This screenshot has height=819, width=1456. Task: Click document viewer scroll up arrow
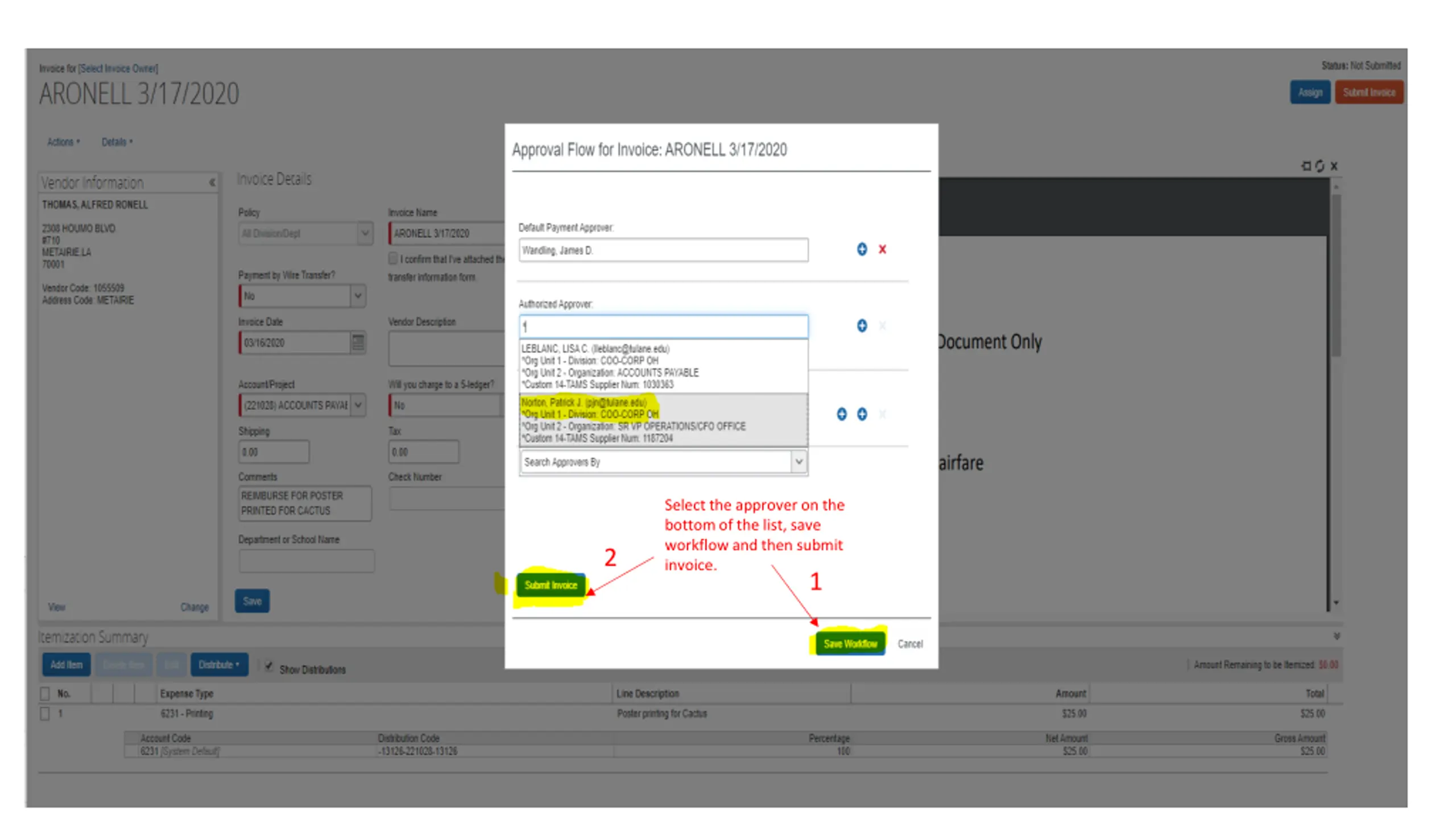point(1336,187)
